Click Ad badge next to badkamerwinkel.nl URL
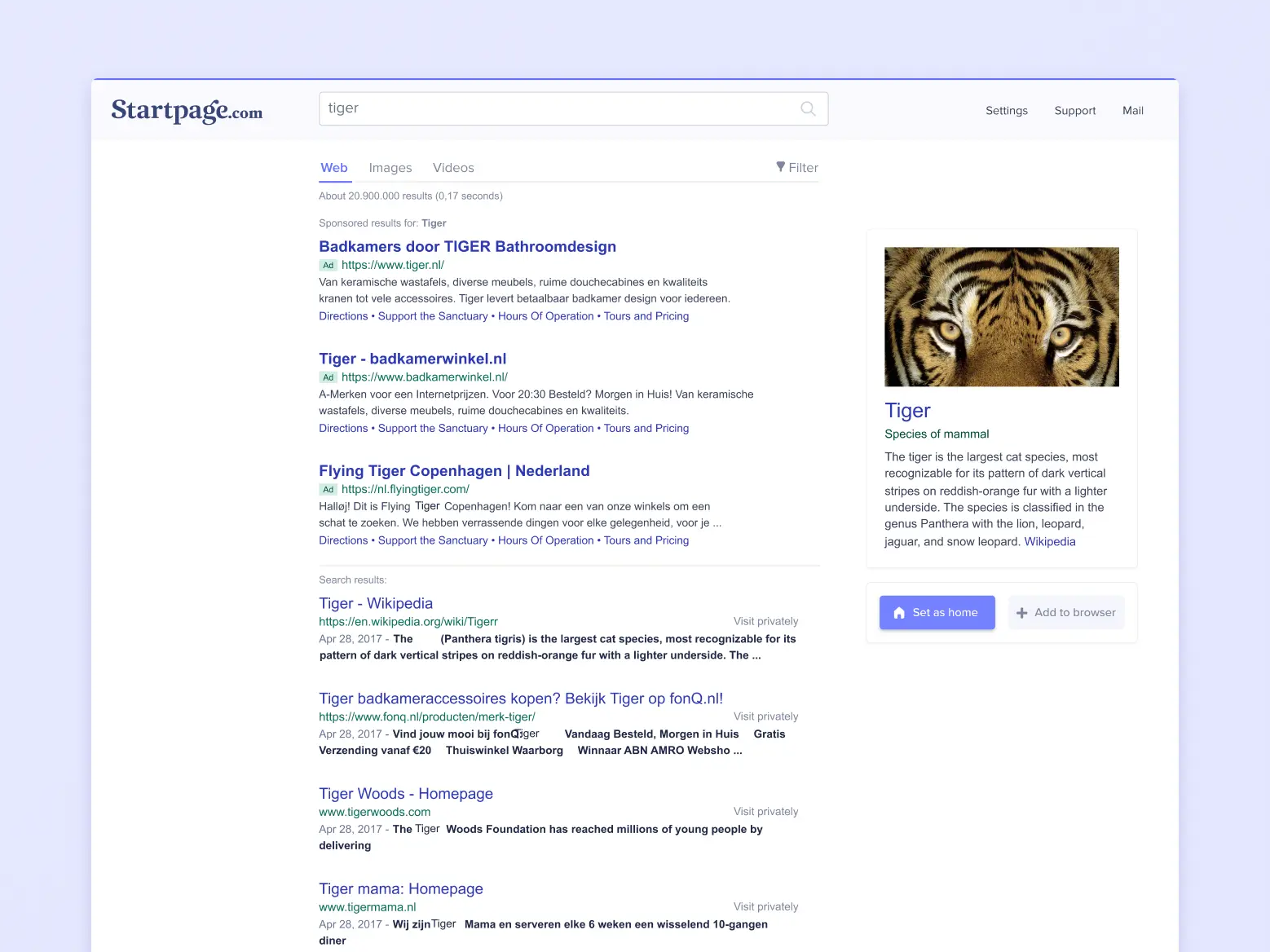 (x=328, y=377)
